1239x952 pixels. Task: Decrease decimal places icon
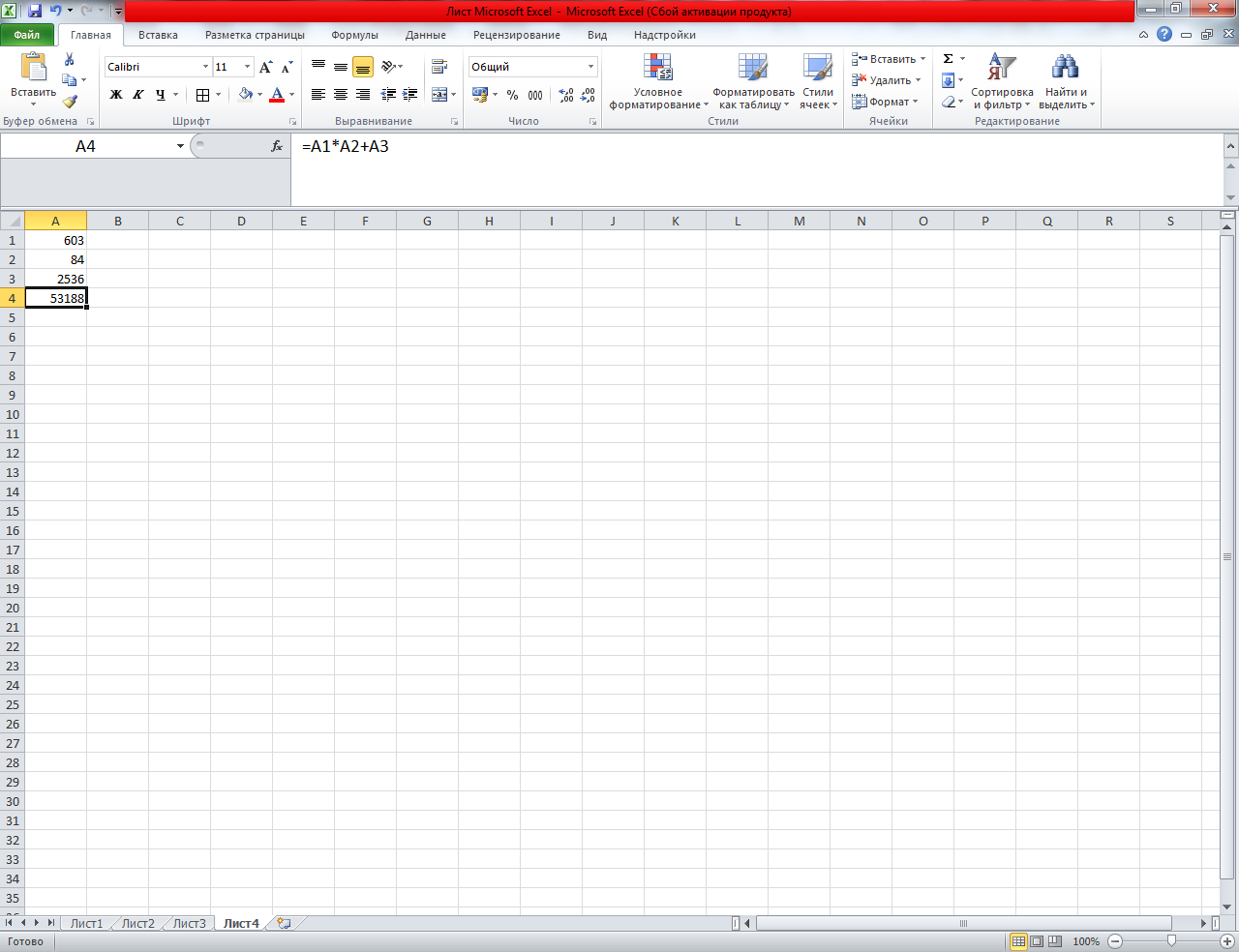tap(588, 95)
